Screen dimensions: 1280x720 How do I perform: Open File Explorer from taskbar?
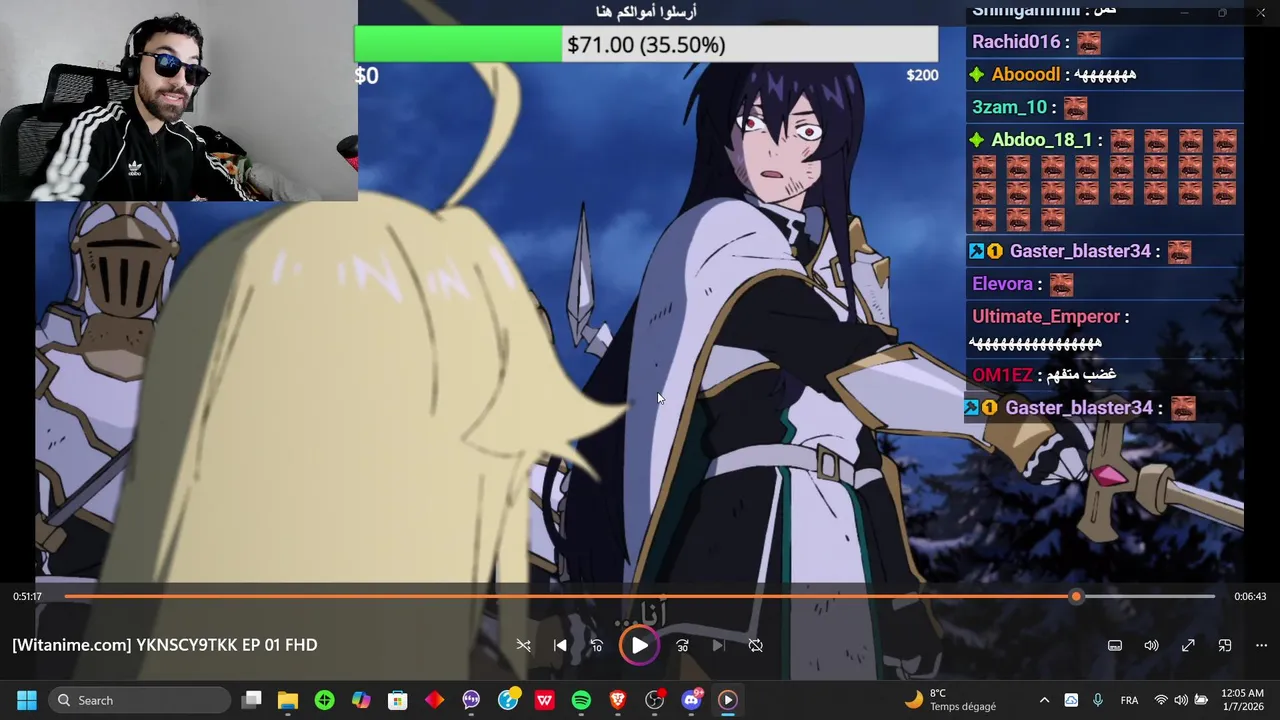click(x=288, y=700)
